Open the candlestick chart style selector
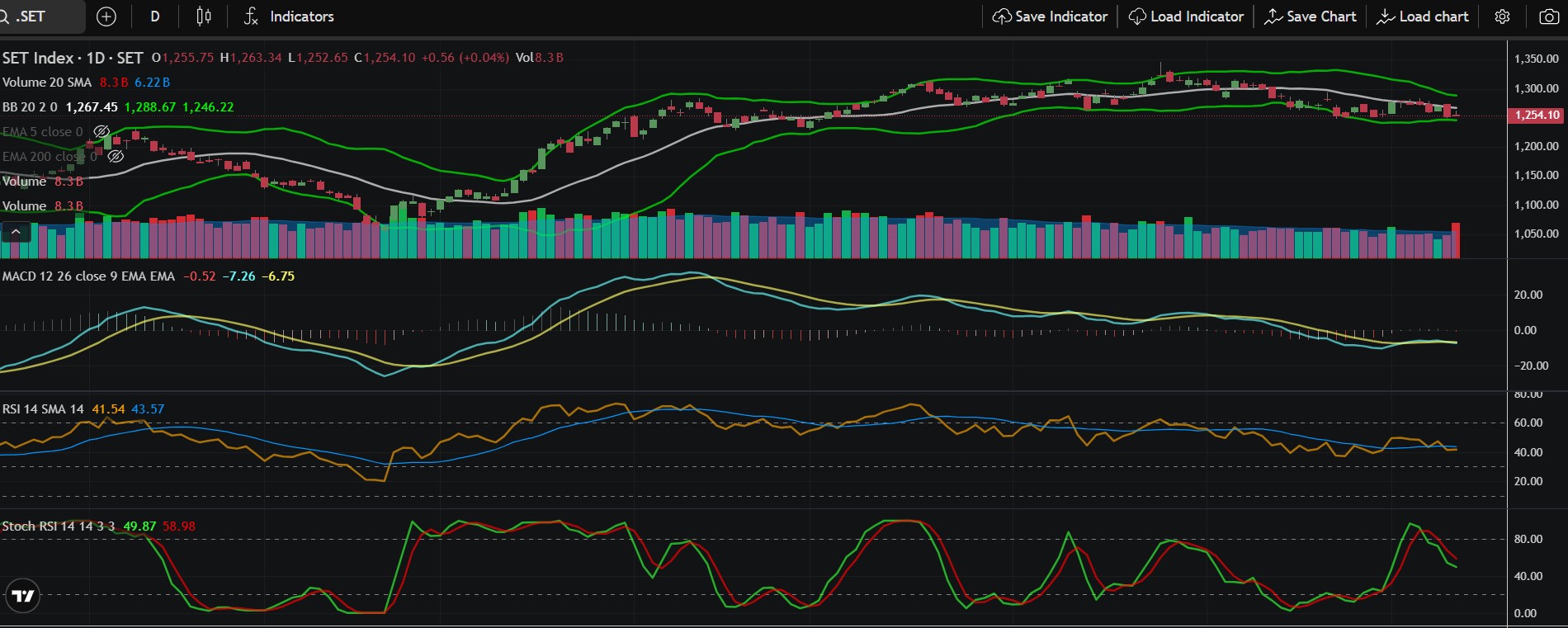The height and width of the screenshot is (628, 1568). (x=204, y=17)
